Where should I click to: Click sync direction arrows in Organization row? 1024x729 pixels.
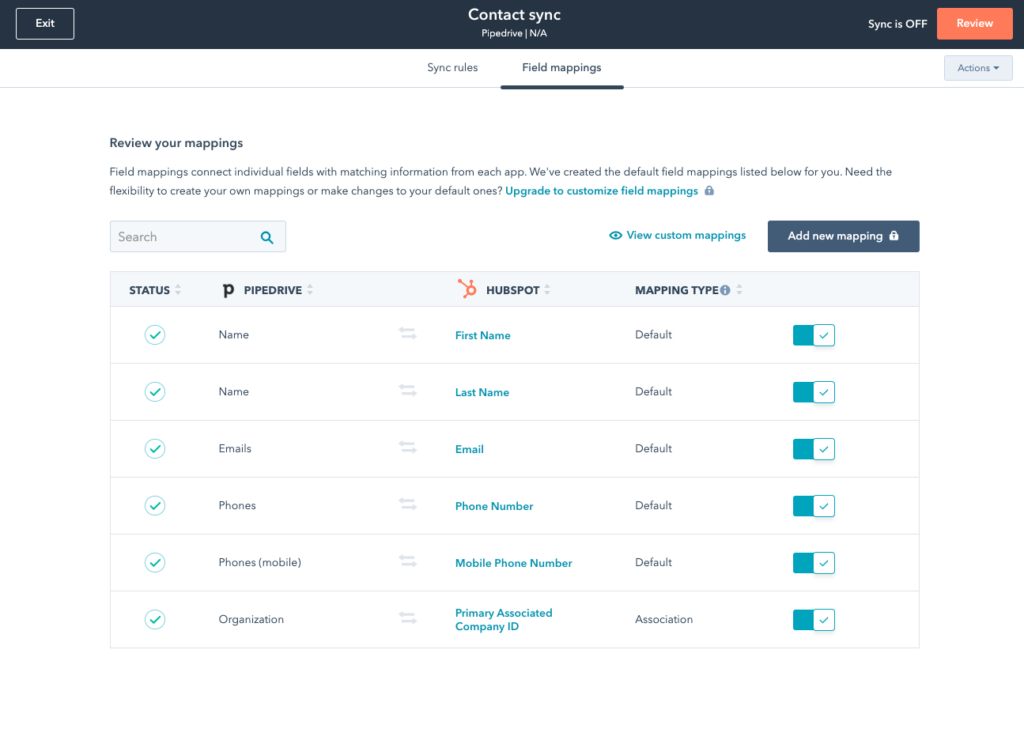(408, 618)
